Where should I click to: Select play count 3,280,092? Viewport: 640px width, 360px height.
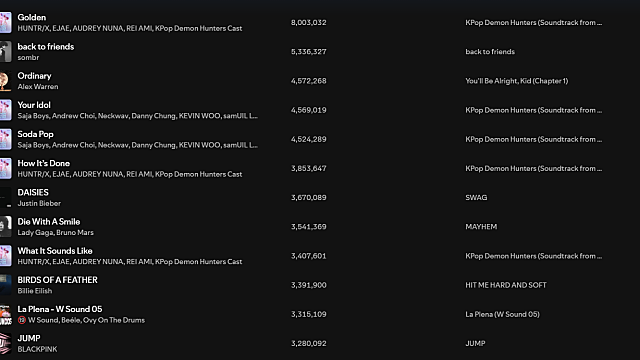coord(309,344)
